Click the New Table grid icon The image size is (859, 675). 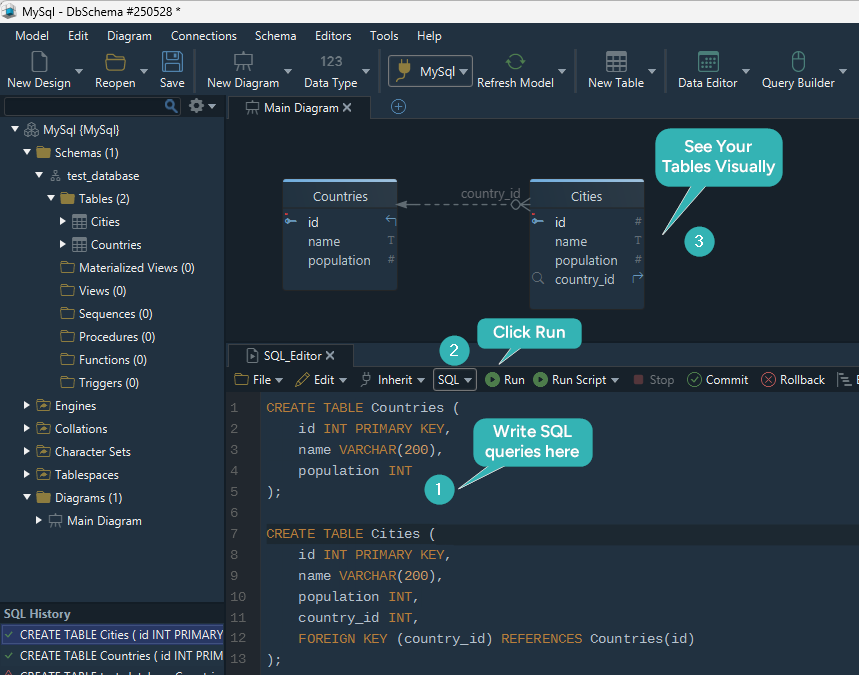[x=616, y=61]
